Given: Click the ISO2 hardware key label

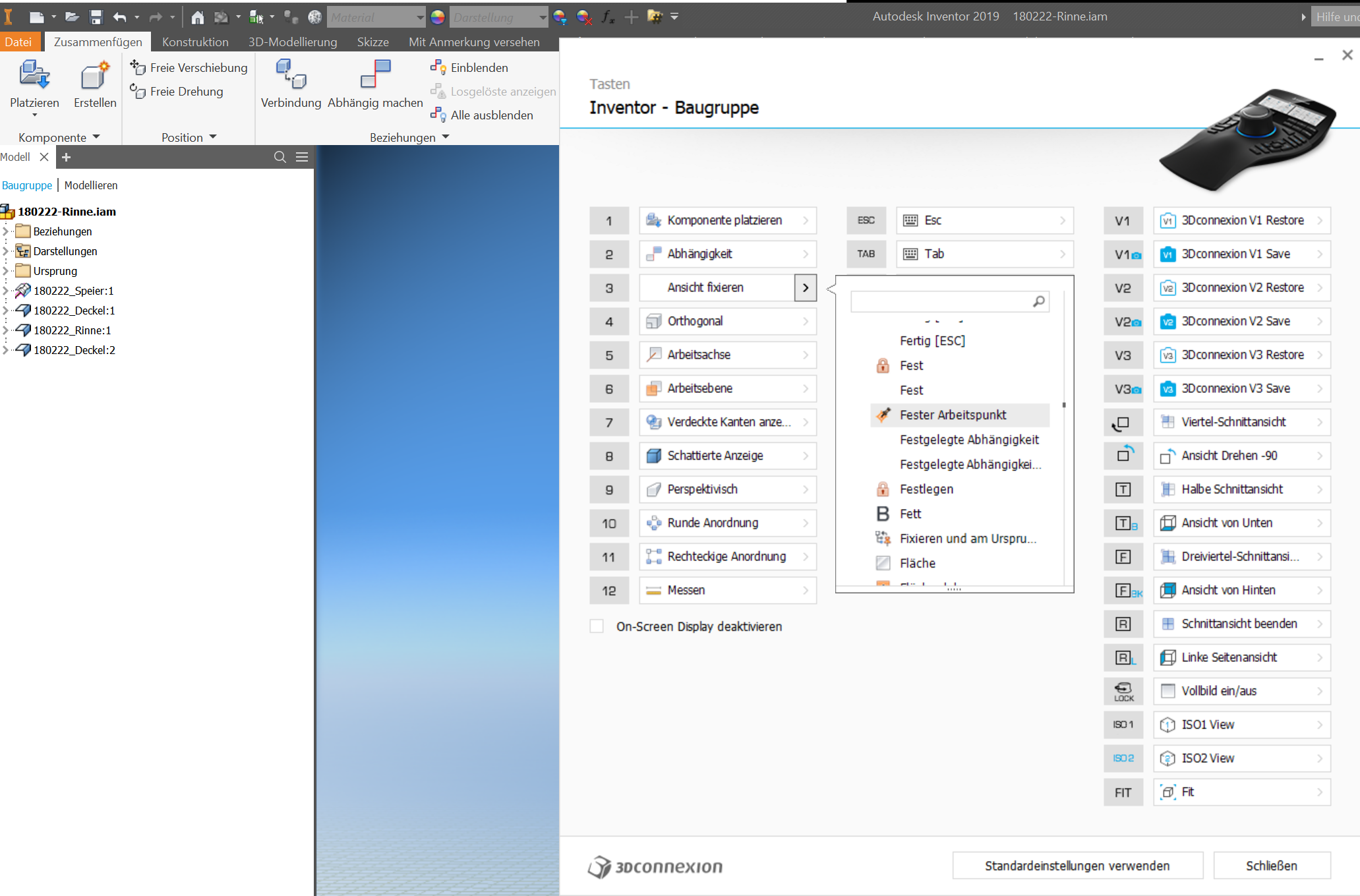Looking at the screenshot, I should tap(1124, 758).
